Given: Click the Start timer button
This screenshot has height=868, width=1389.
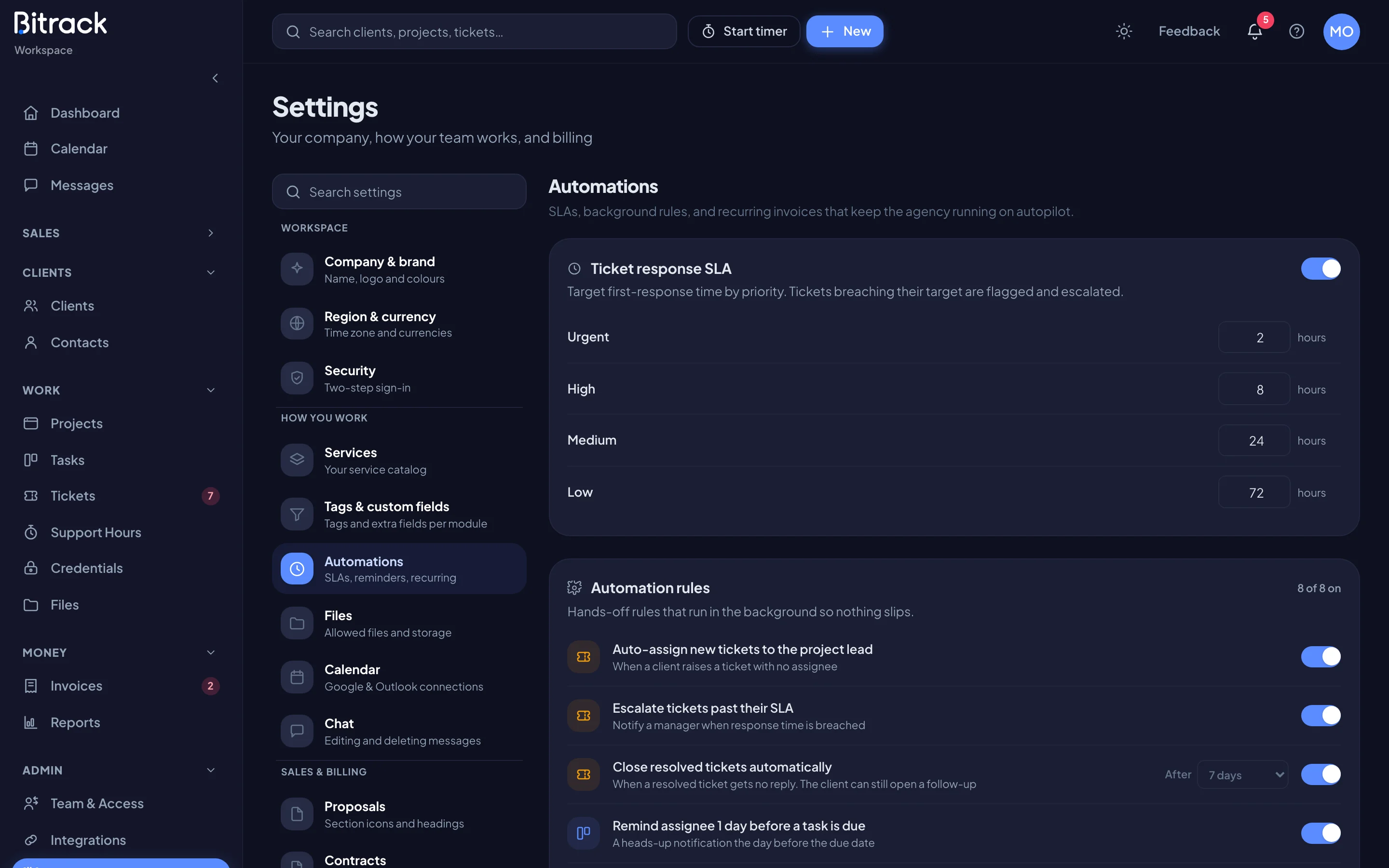Looking at the screenshot, I should pyautogui.click(x=744, y=31).
